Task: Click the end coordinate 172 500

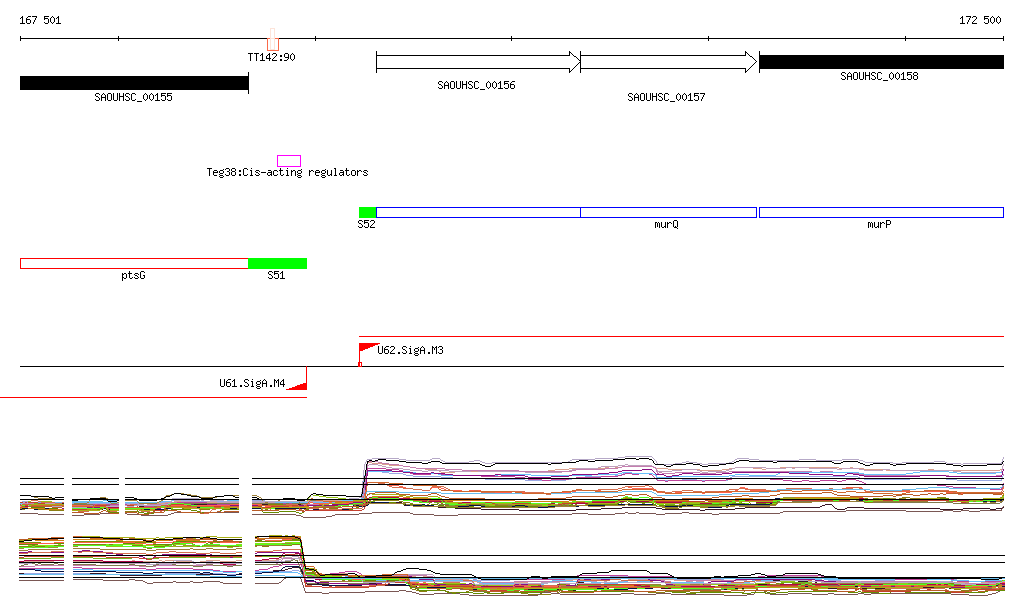Action: (x=980, y=20)
